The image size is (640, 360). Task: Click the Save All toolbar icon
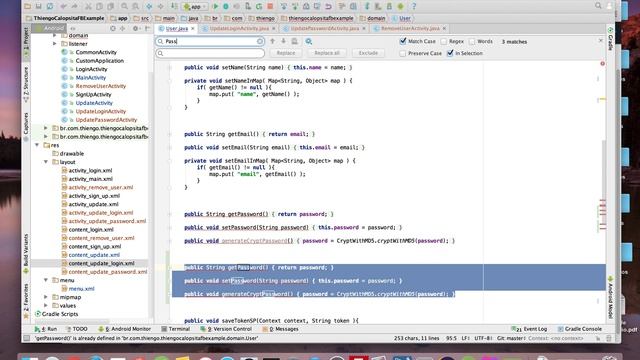38,6
